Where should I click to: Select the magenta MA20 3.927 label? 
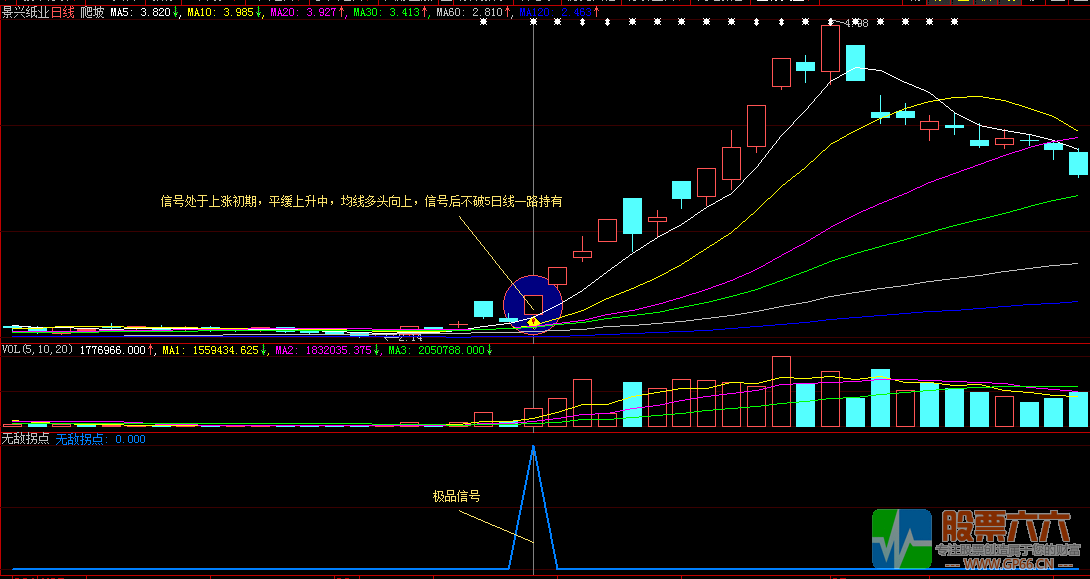pos(308,13)
